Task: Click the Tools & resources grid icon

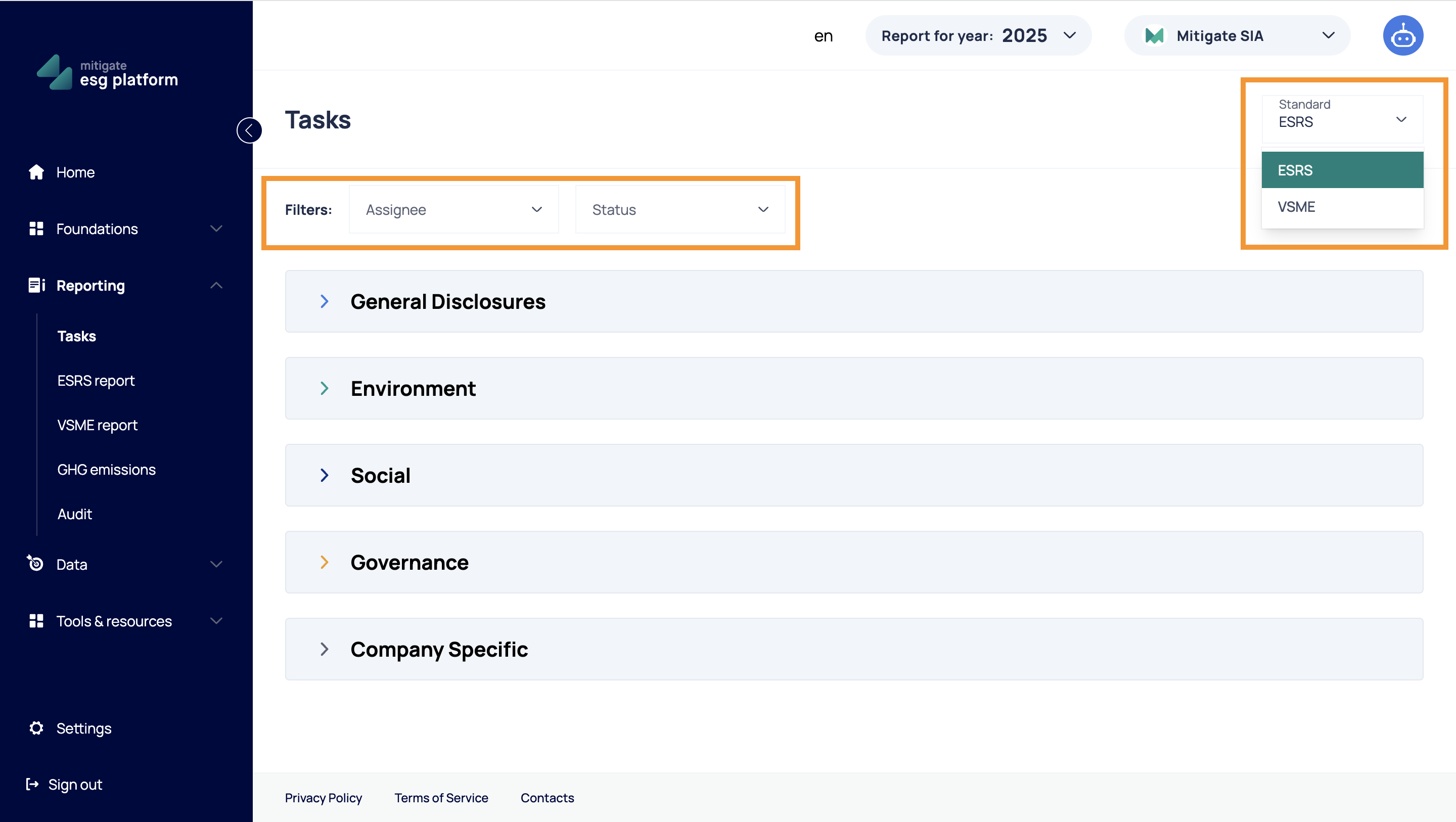Action: pos(36,621)
